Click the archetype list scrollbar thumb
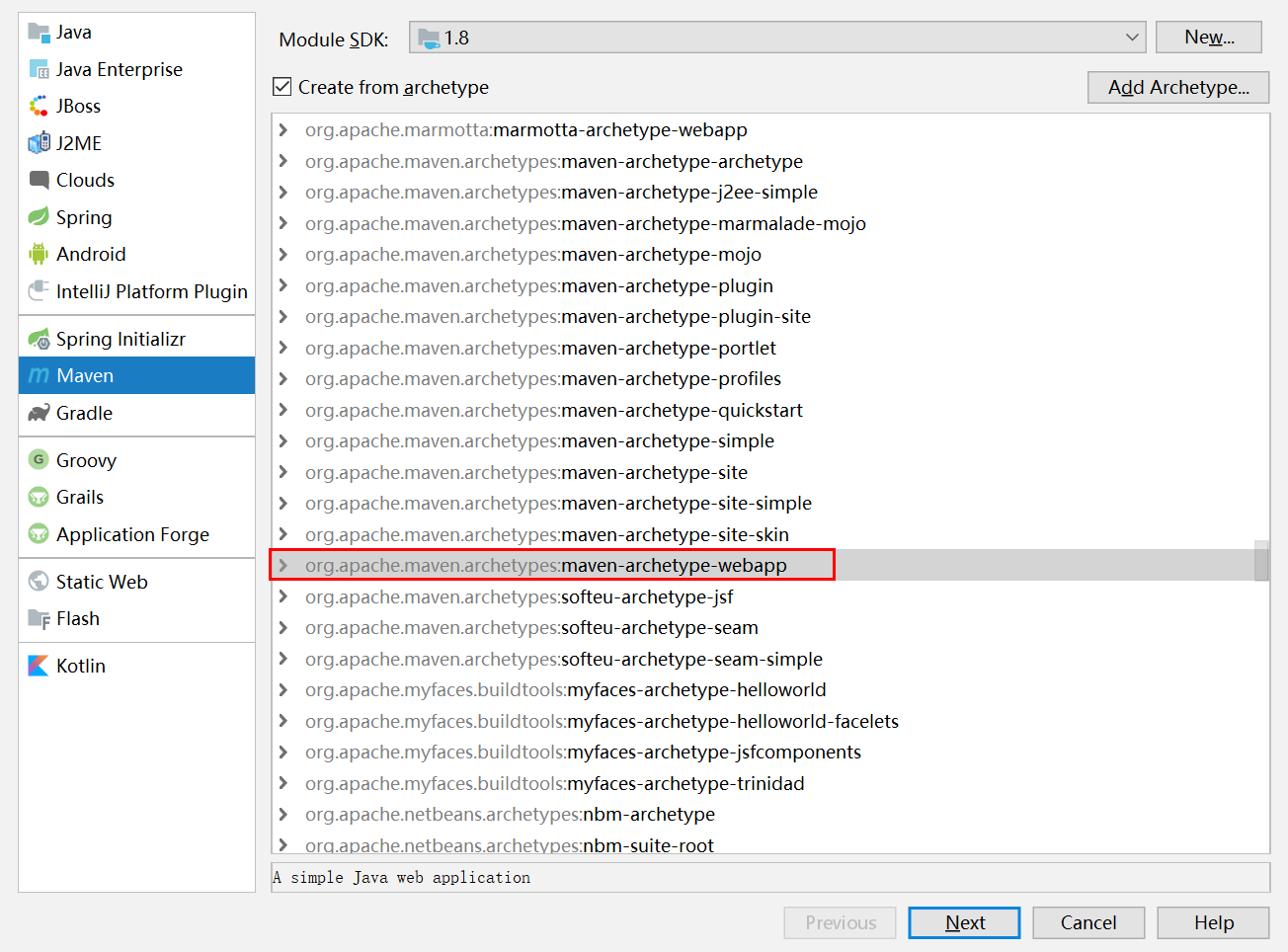The height and width of the screenshot is (952, 1288). click(1261, 561)
